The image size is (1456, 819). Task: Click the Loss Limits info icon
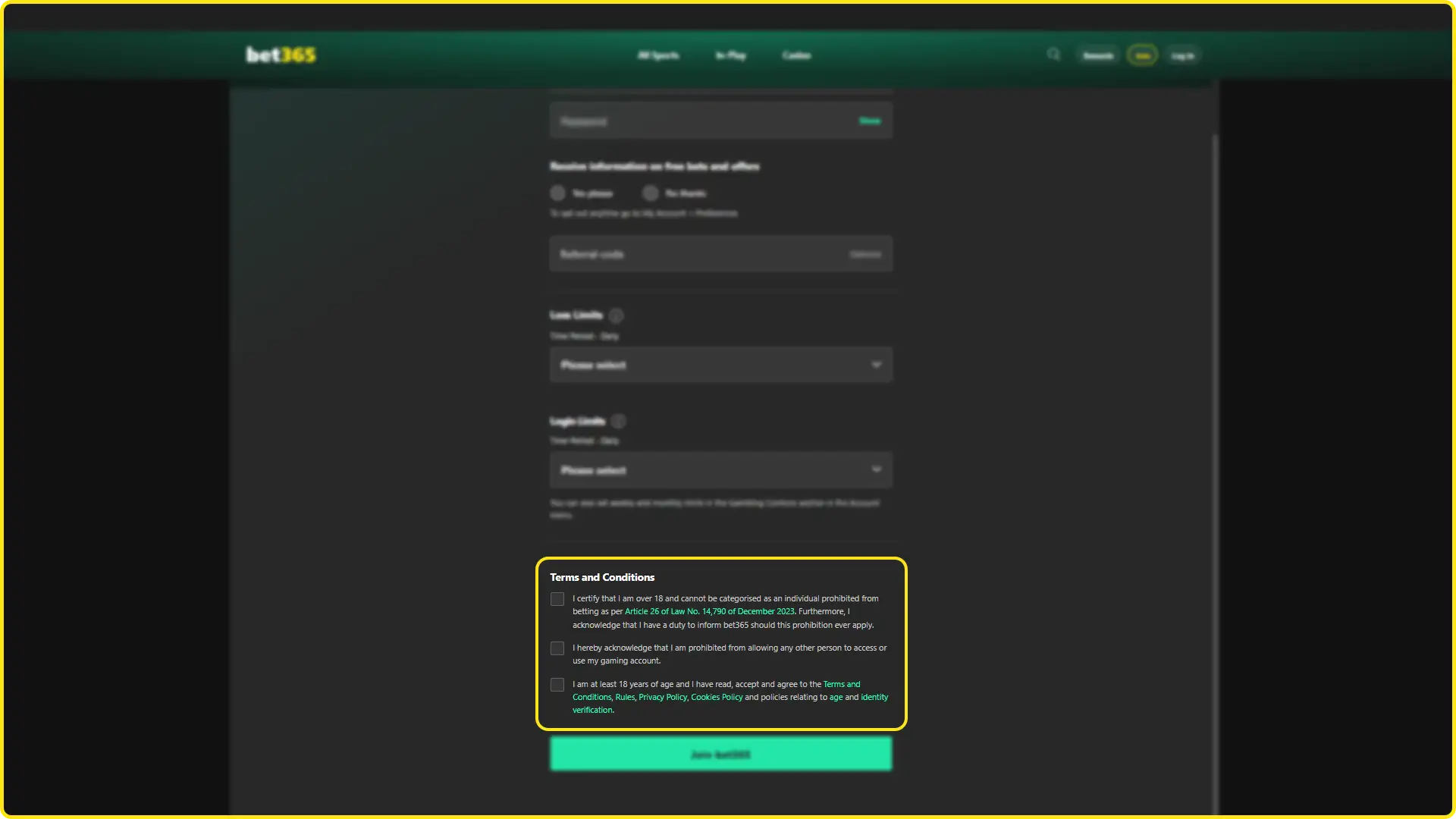[617, 315]
